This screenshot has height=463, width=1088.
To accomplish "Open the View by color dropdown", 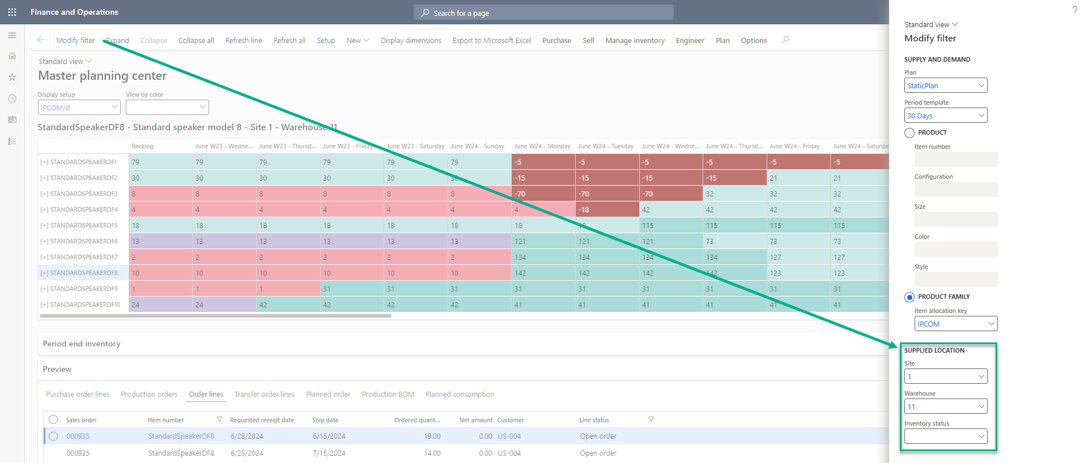I will click(x=167, y=107).
